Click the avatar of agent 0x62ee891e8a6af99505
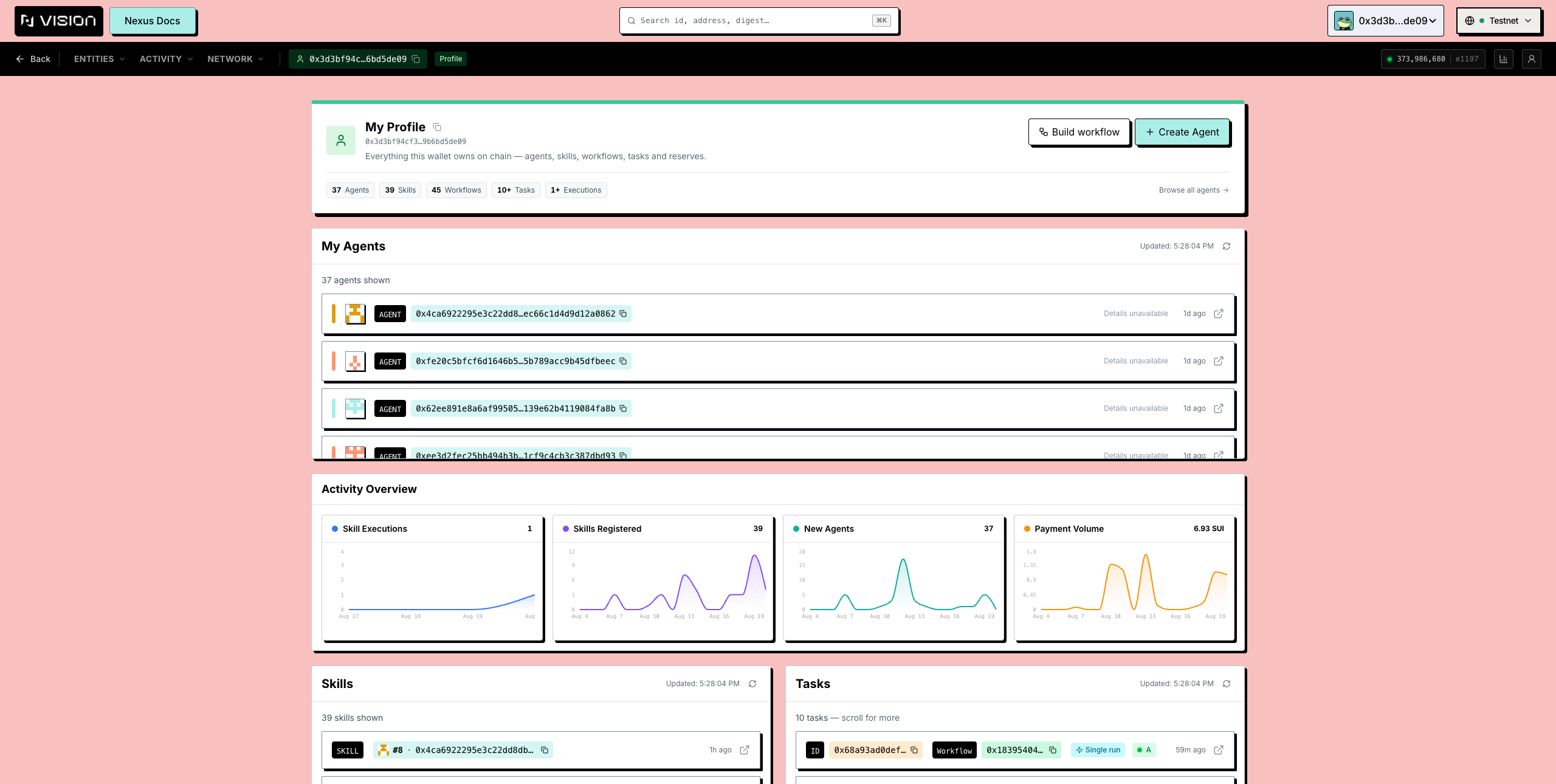 point(355,408)
